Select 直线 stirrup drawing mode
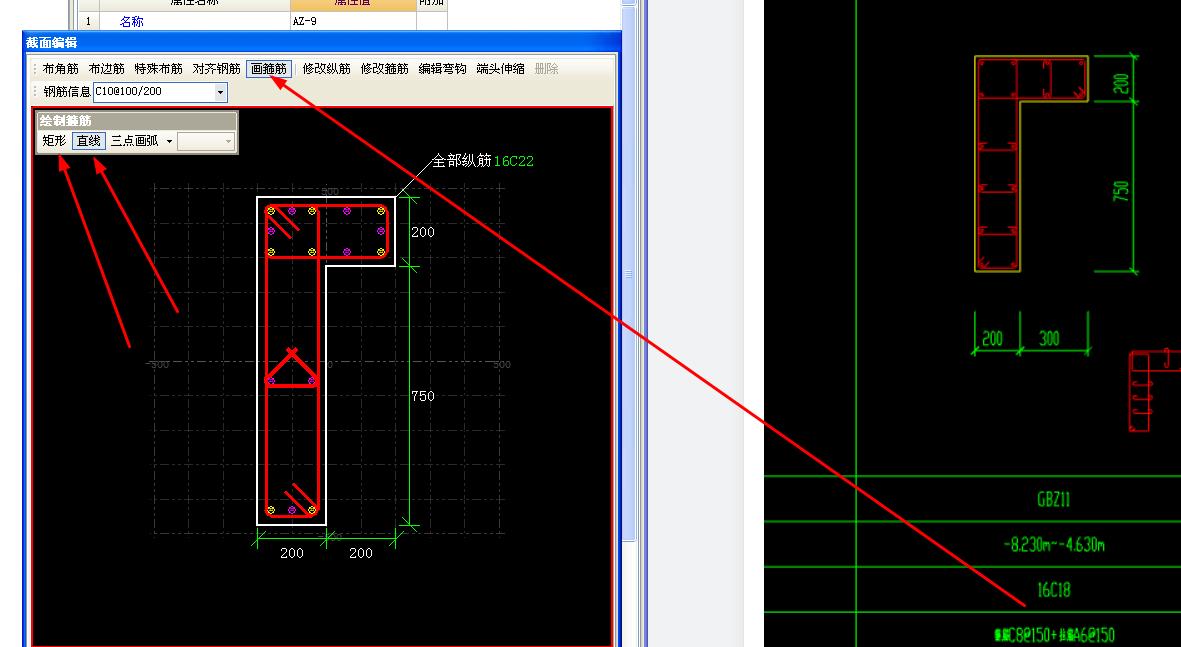Viewport: 1181px width, 647px height. (x=89, y=141)
